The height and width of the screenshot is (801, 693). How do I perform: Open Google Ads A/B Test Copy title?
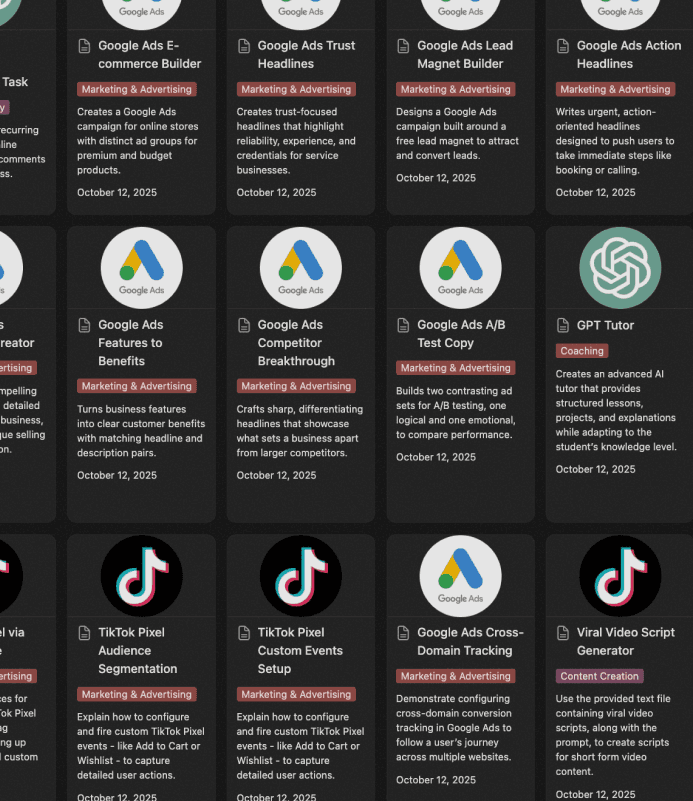[461, 334]
